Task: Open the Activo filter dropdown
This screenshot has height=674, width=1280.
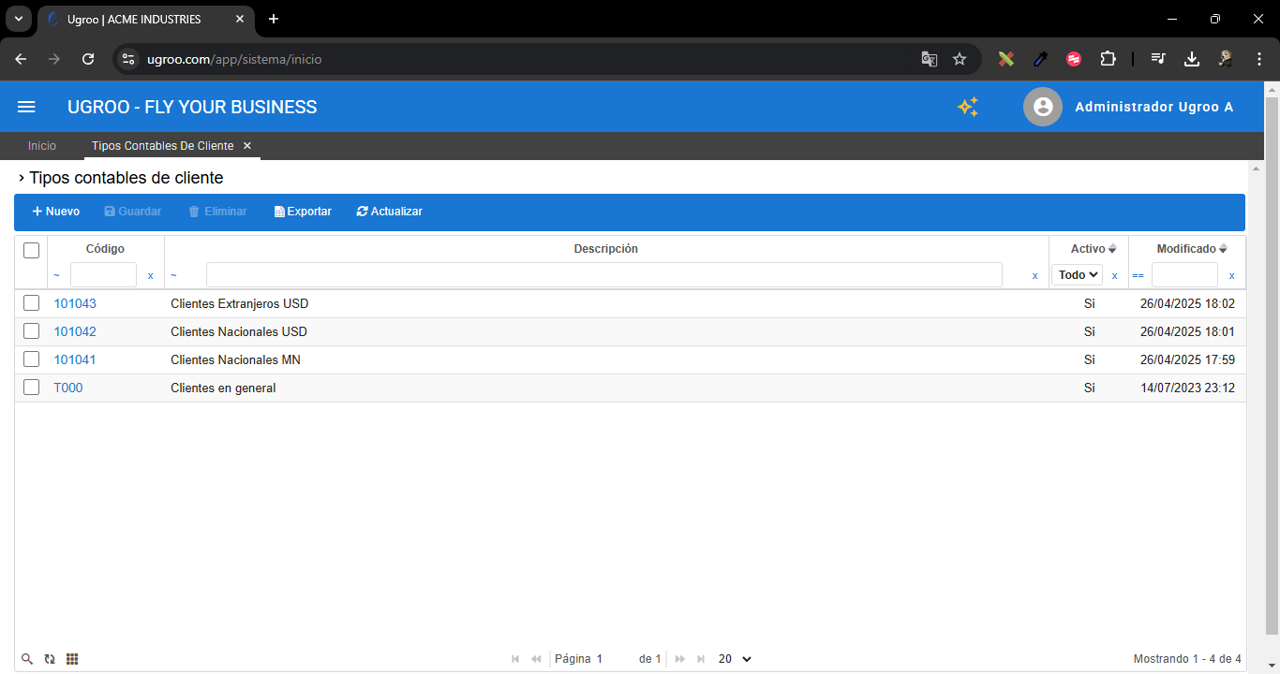Action: point(1078,275)
